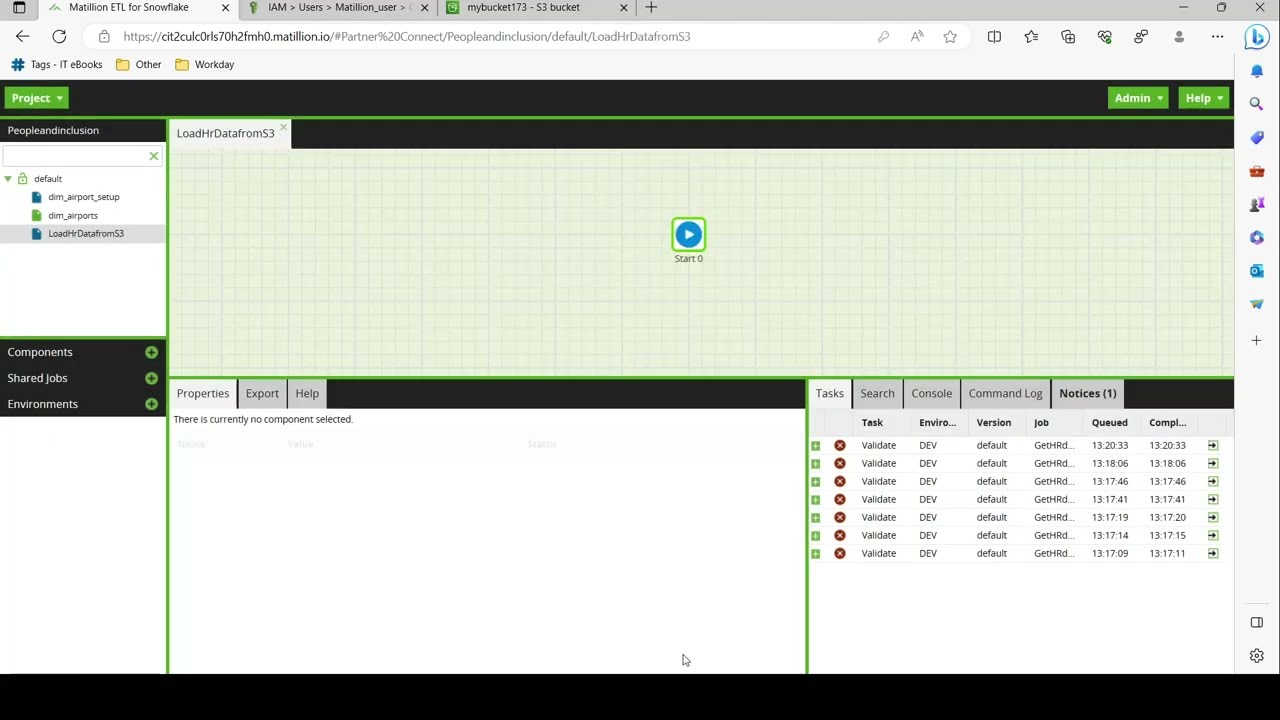The width and height of the screenshot is (1280, 720).
Task: Click failed status icon for 13:17:46 task
Action: (840, 482)
